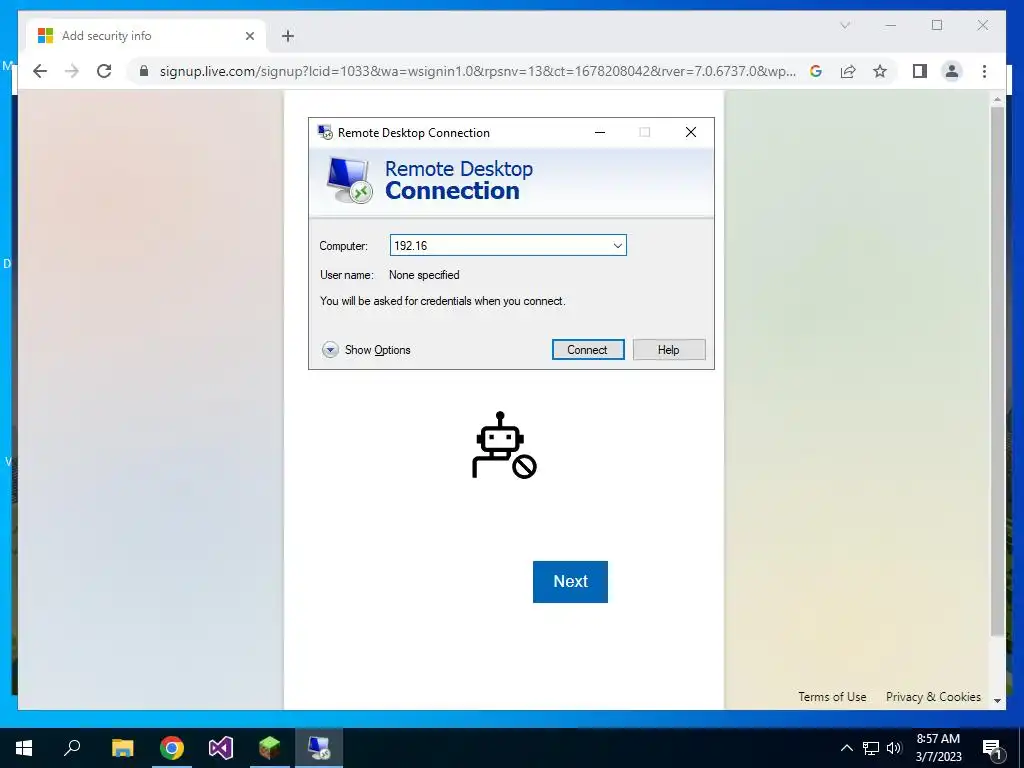This screenshot has height=768, width=1024.
Task: Click the address bar URL
Action: 477,71
